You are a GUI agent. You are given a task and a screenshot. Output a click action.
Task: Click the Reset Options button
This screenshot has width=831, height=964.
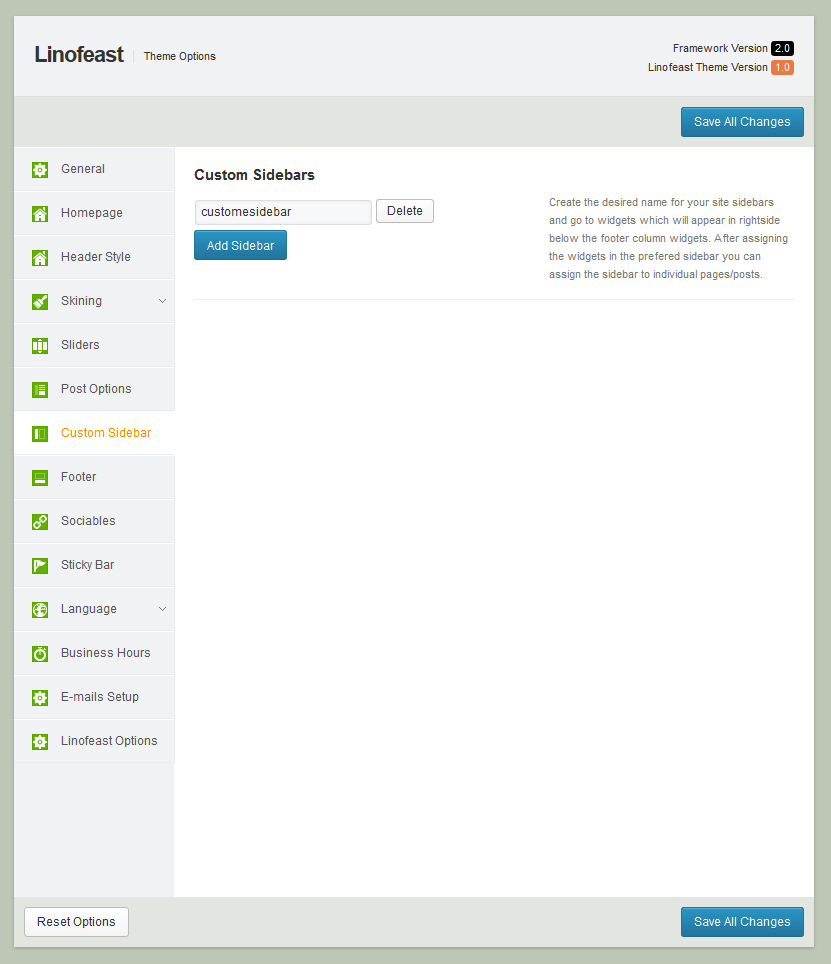[76, 922]
